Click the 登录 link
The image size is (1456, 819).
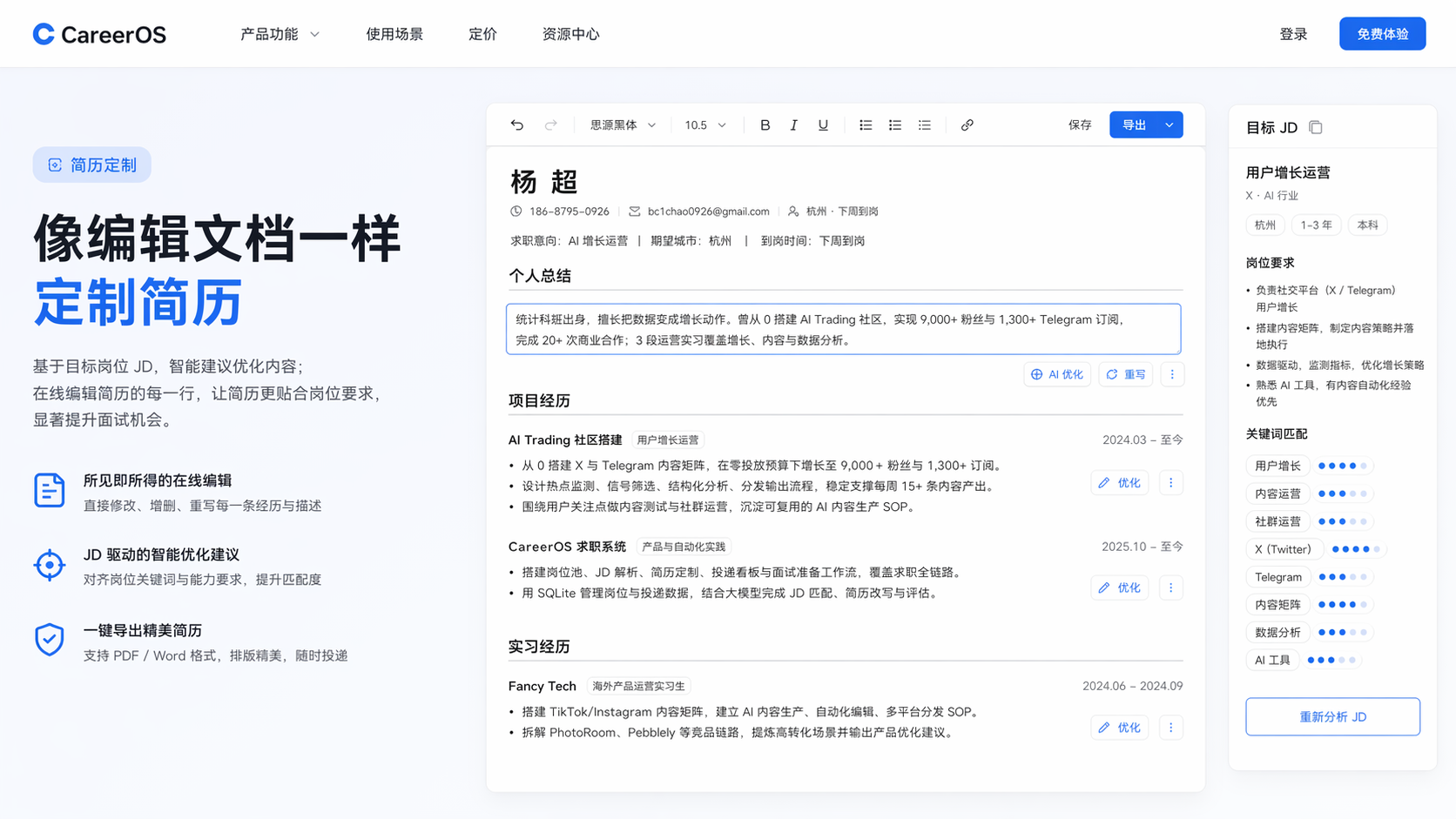[1293, 34]
